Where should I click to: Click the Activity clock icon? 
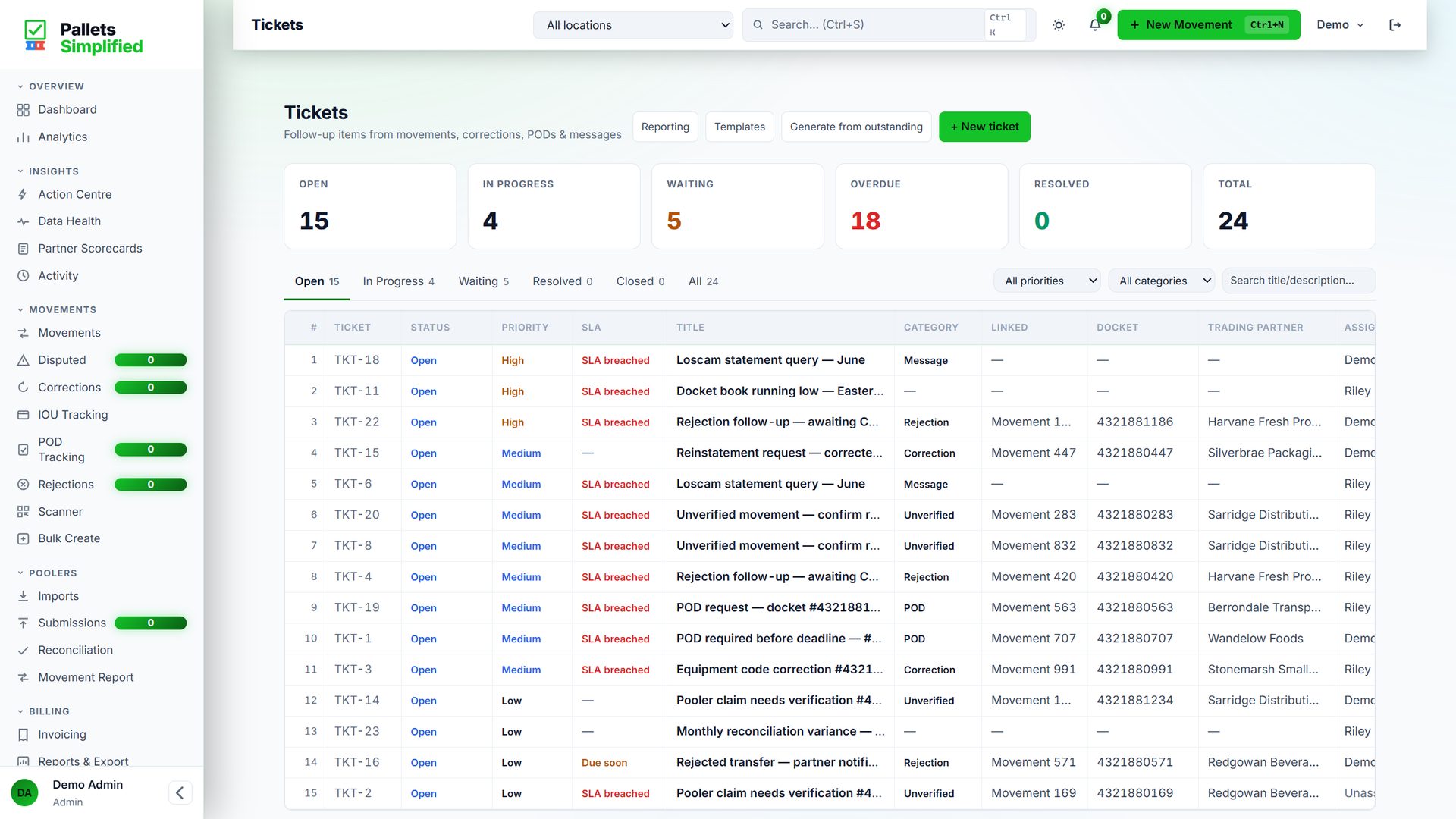(x=23, y=276)
